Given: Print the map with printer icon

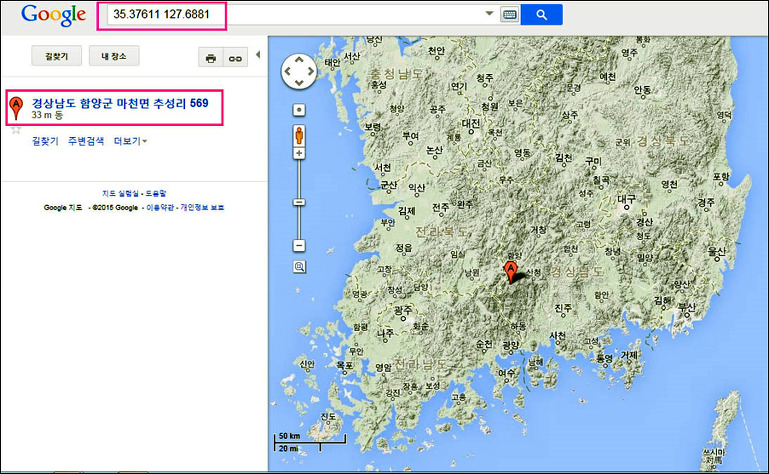Looking at the screenshot, I should coord(211,58).
